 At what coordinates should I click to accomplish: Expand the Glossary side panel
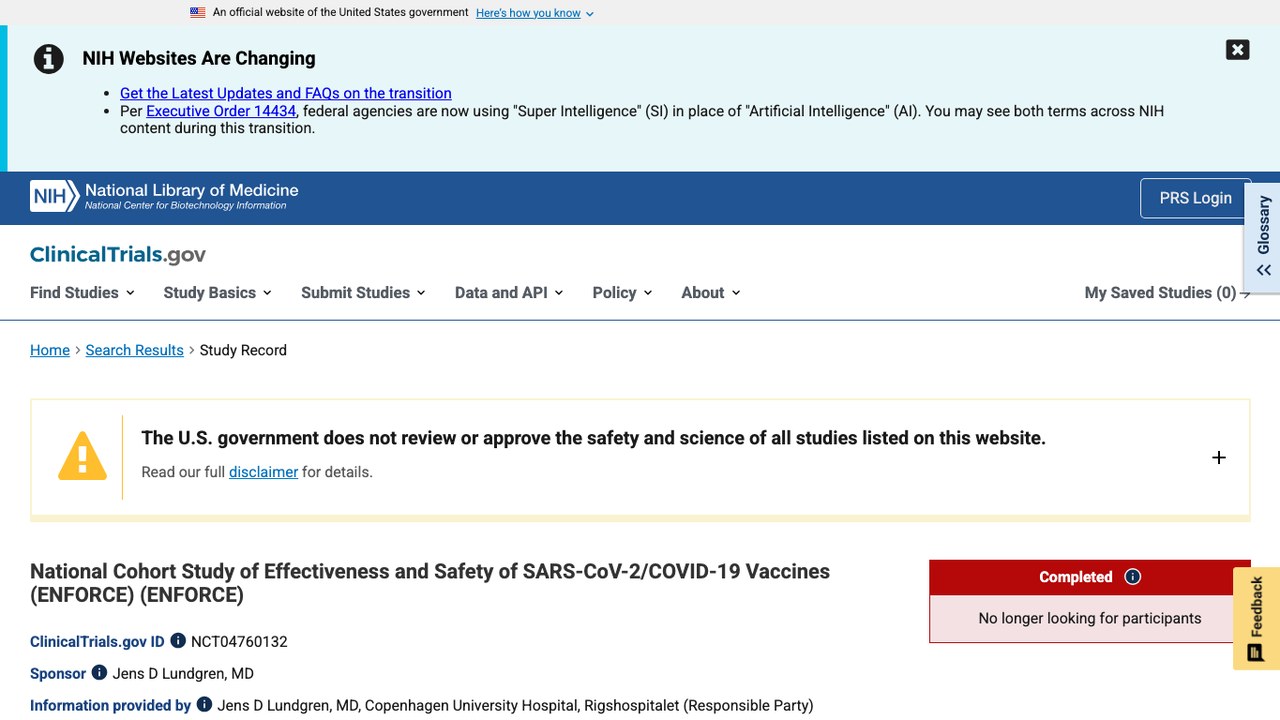(1263, 237)
